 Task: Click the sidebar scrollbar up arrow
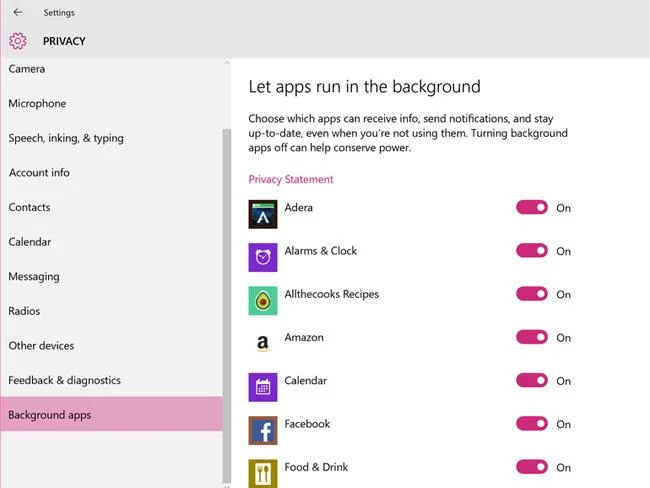[x=227, y=63]
